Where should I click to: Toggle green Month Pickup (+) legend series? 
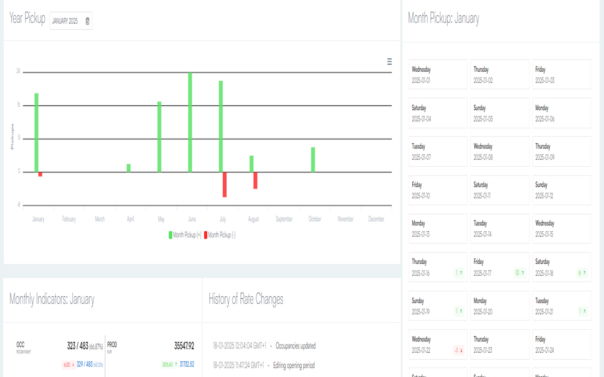tap(185, 235)
